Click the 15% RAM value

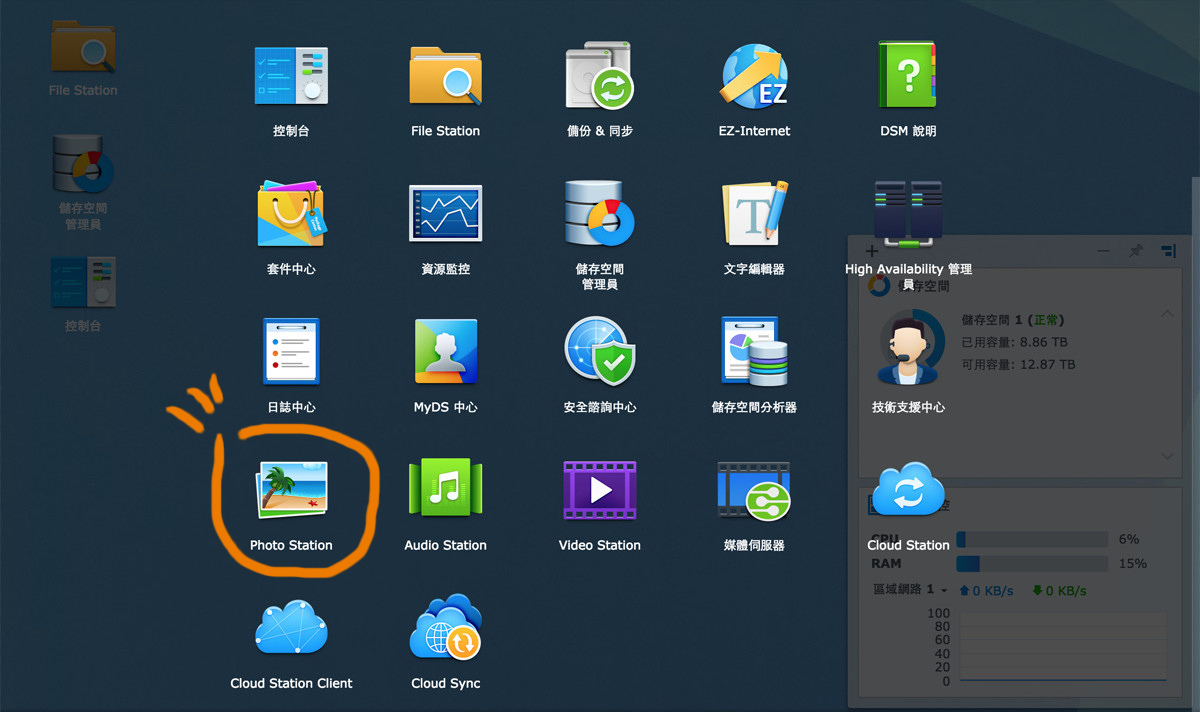click(x=1132, y=564)
